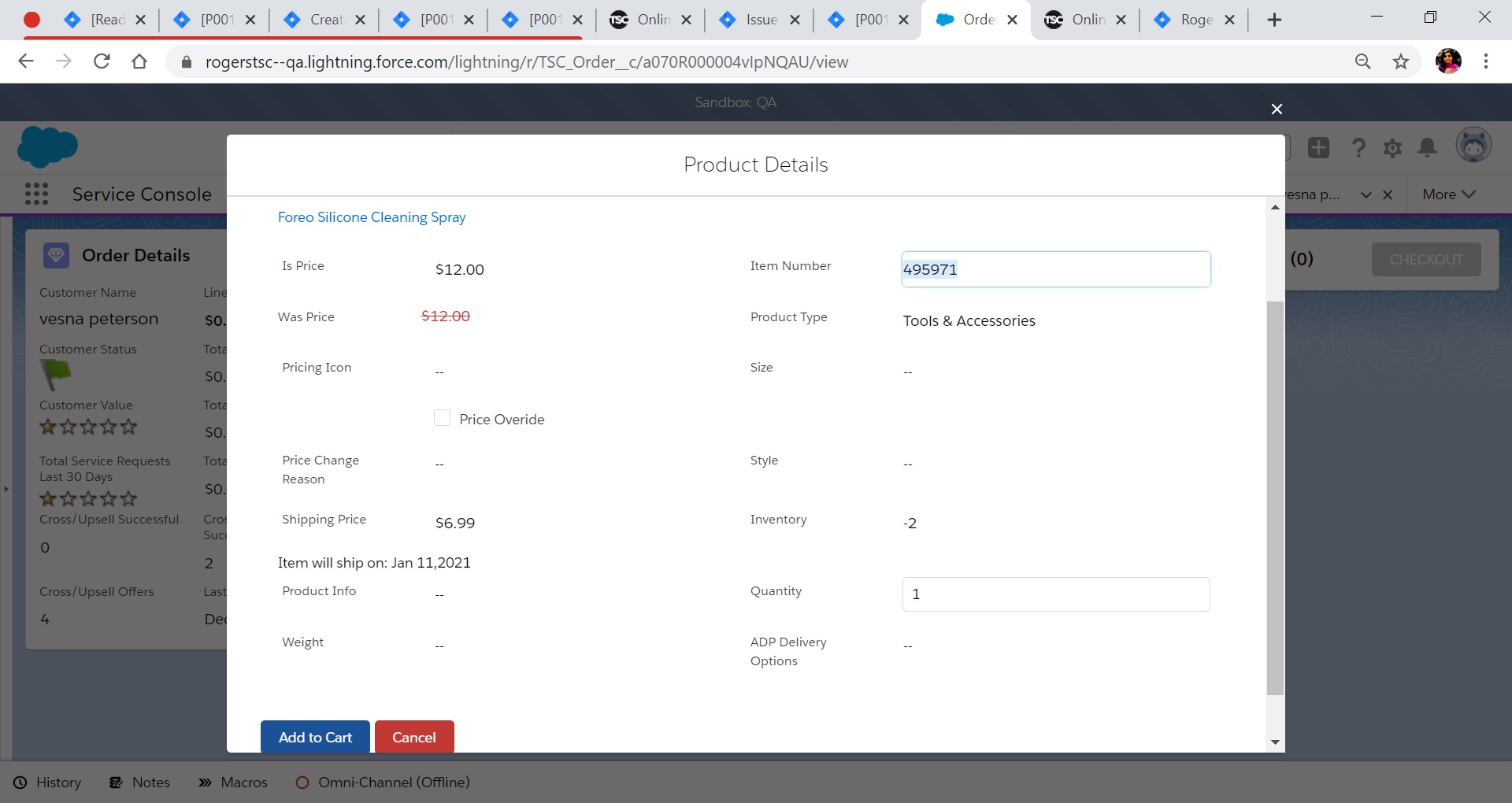Reload the browser page
Viewport: 1512px width, 803px height.
point(102,61)
